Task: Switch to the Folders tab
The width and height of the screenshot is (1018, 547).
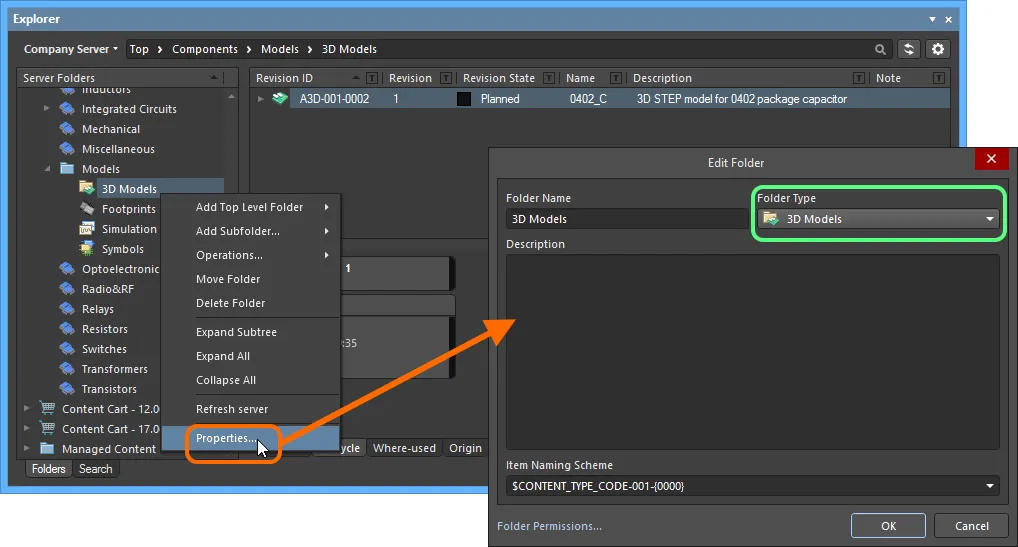Action: tap(49, 468)
